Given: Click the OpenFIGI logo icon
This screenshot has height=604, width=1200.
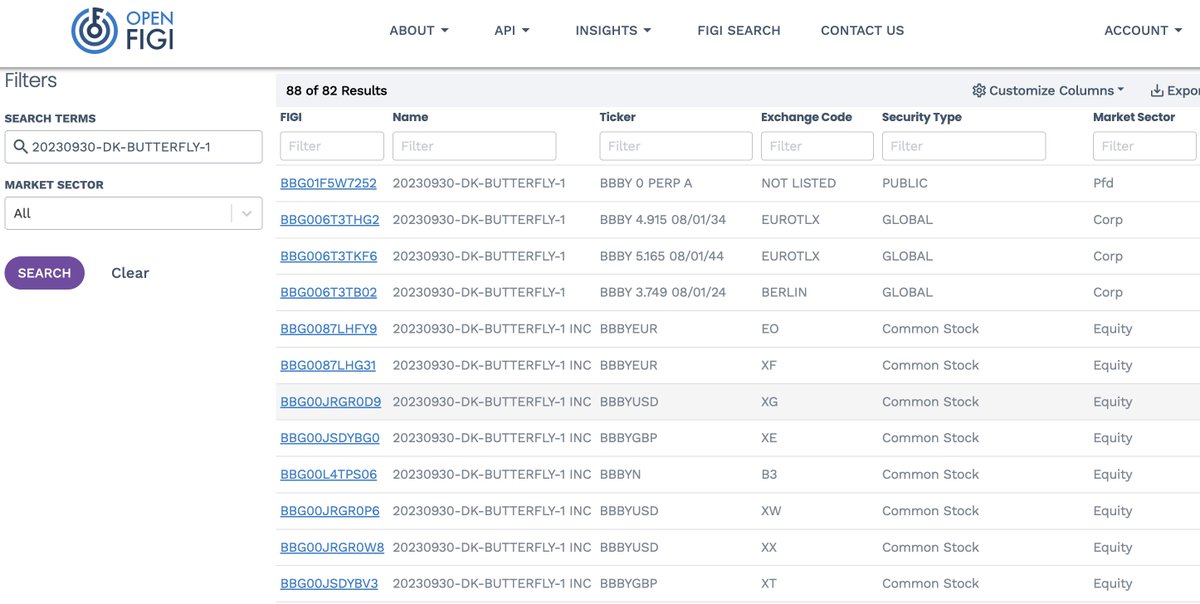Looking at the screenshot, I should 95,30.
